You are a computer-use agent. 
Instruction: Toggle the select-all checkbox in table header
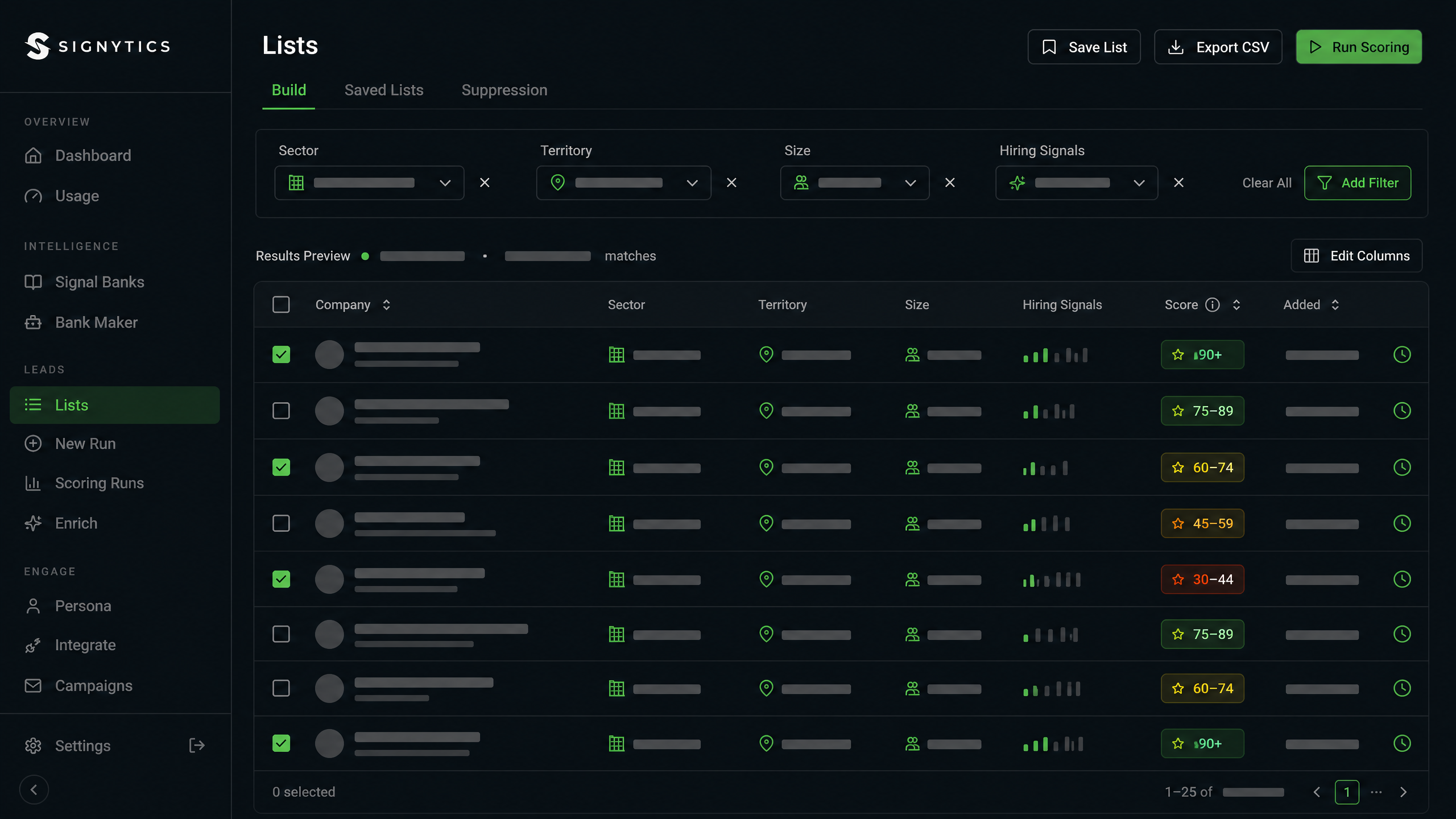(x=281, y=305)
